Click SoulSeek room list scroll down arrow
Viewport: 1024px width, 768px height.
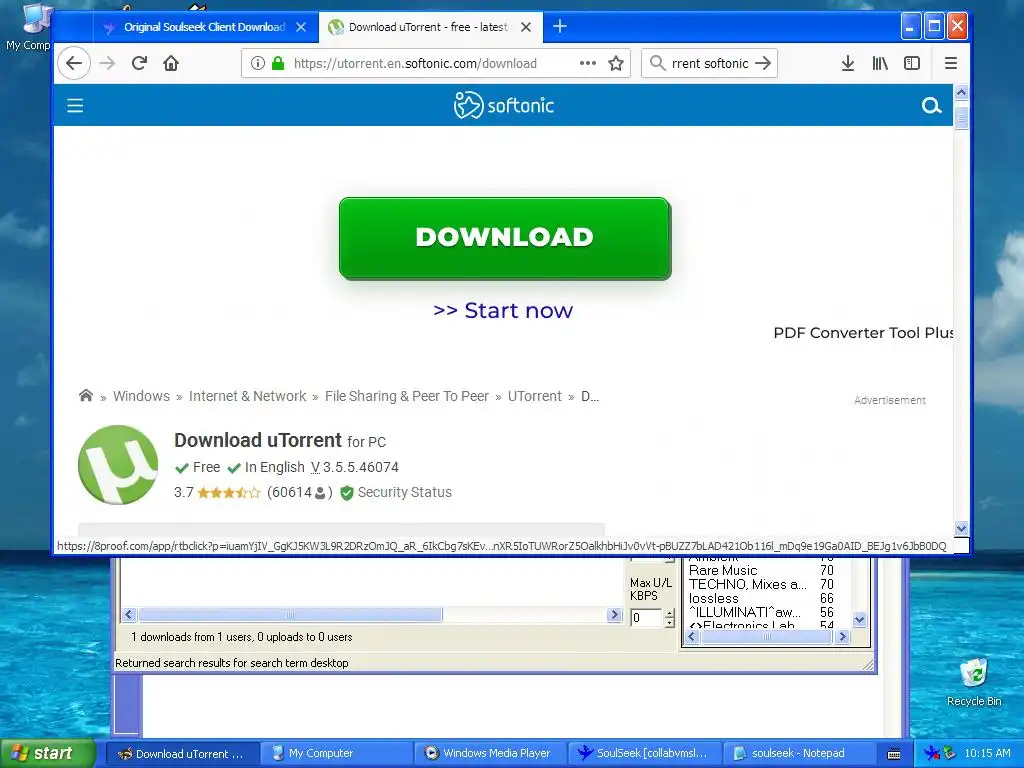859,620
